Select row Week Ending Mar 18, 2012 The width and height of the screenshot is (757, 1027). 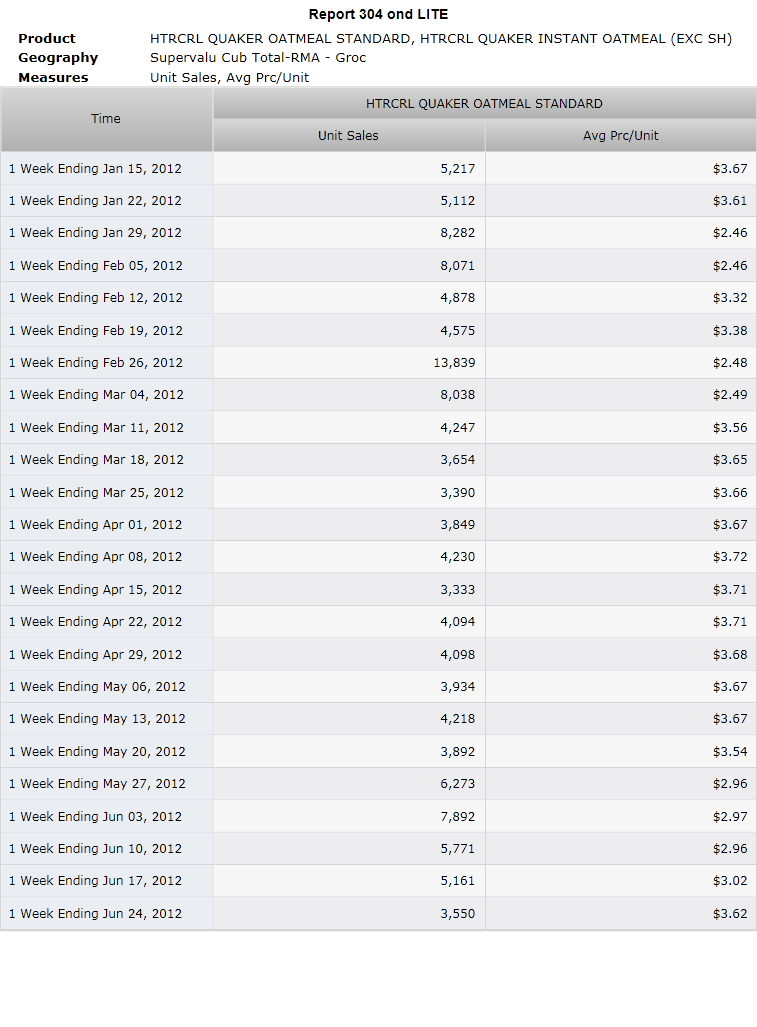[x=378, y=460]
